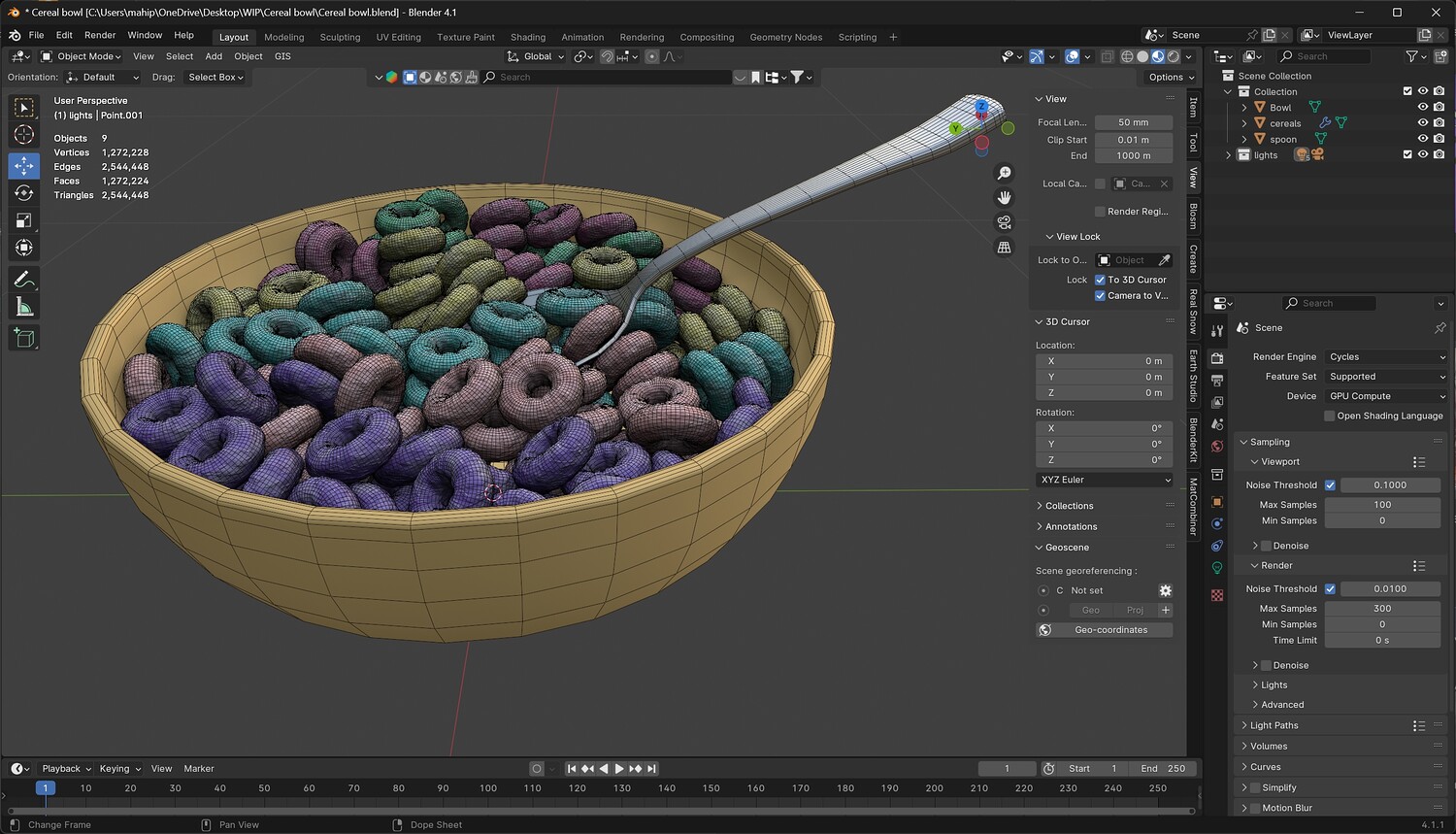Open the Geometry Nodes workspace tab
Screen dimensions: 1456x834
pos(786,37)
